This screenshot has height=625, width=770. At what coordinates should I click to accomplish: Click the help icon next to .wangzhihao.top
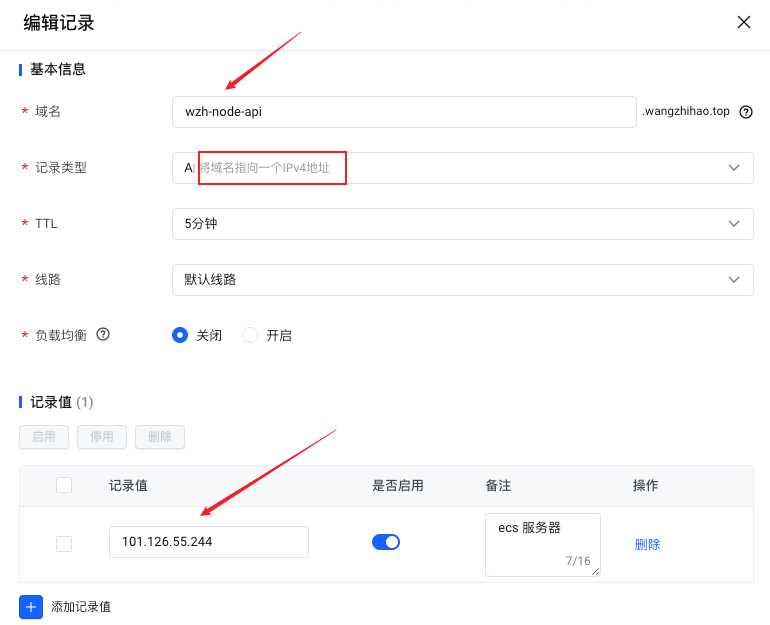click(x=745, y=112)
